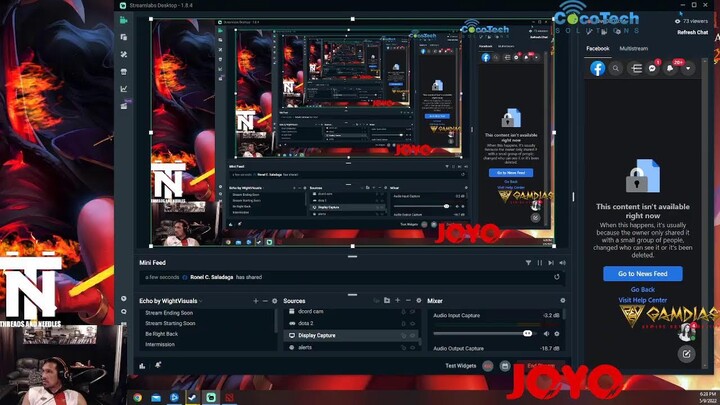Click the Facebook logo in chat panel

pos(597,68)
